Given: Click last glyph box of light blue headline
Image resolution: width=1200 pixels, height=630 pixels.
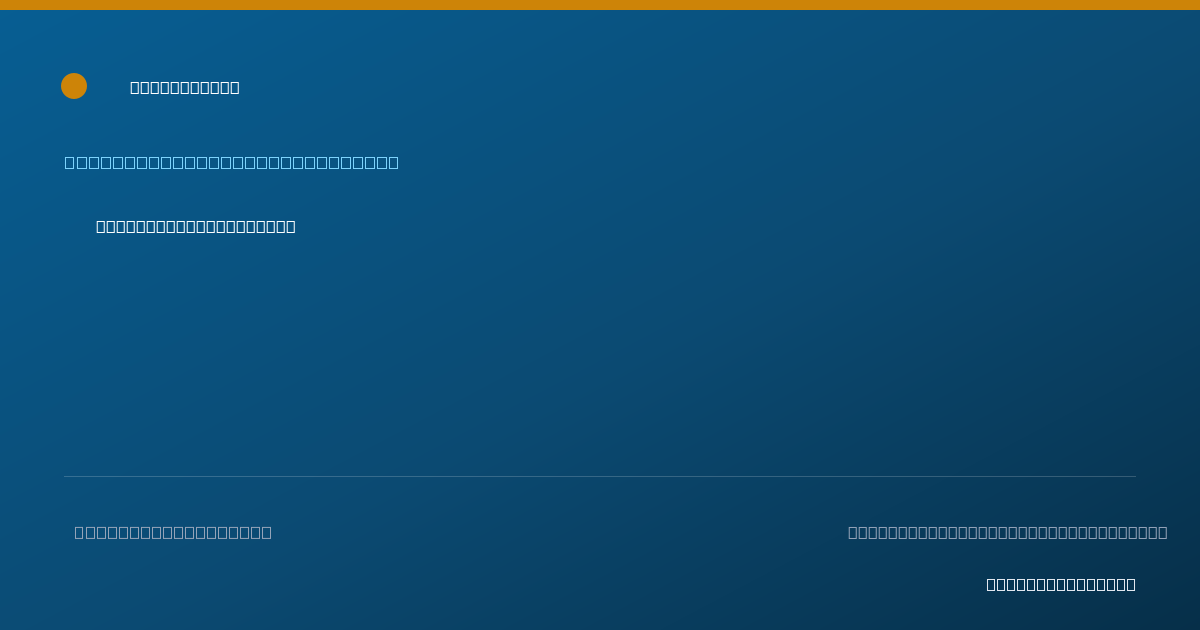Looking at the screenshot, I should (393, 162).
